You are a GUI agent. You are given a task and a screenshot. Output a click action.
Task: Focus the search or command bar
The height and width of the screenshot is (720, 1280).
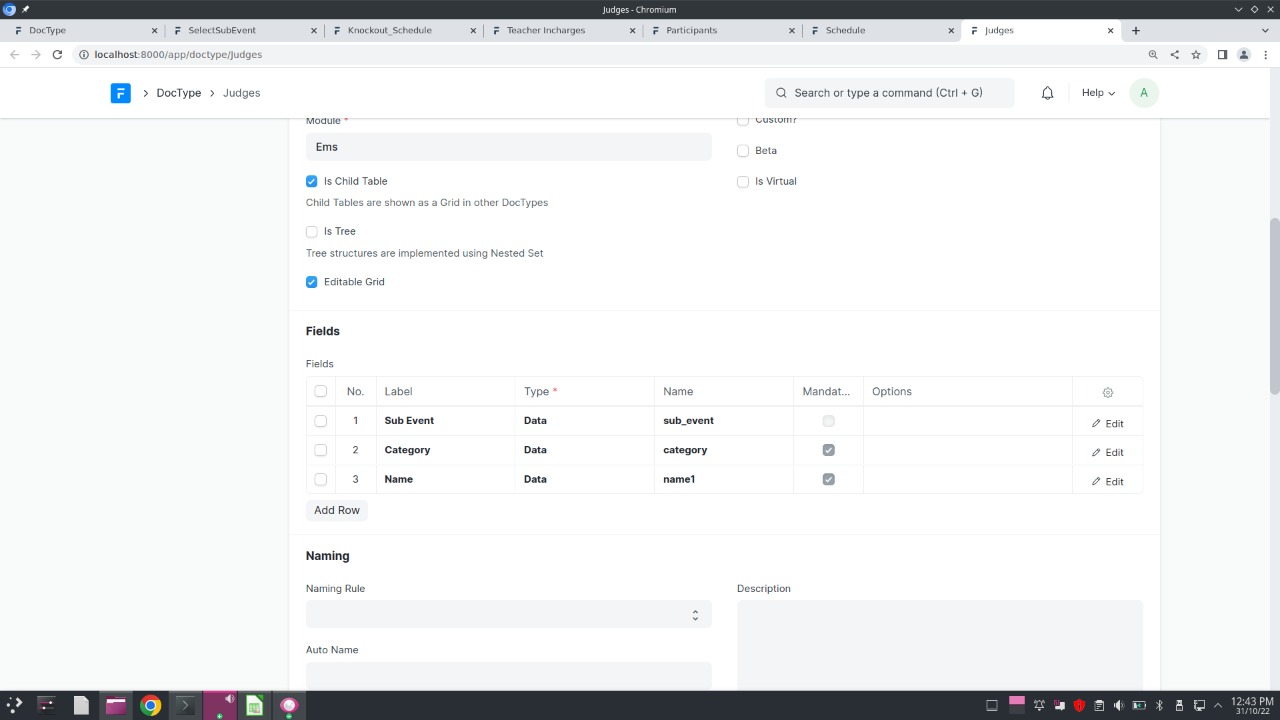tap(890, 93)
